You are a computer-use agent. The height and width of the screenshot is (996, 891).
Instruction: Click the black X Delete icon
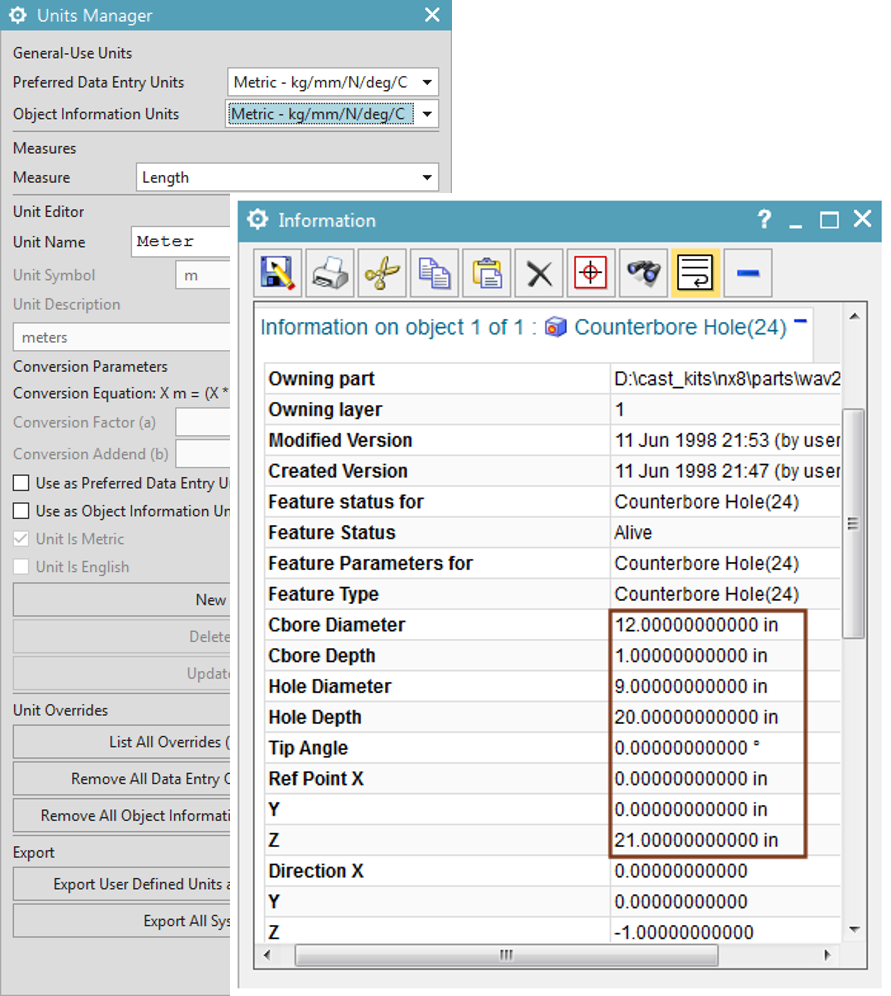pyautogui.click(x=539, y=274)
